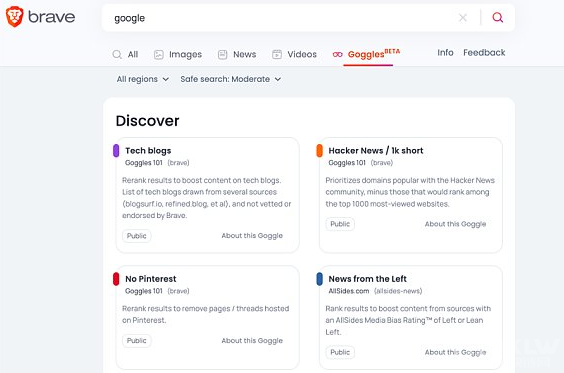Image resolution: width=564 pixels, height=373 pixels.
Task: Click the News tab newspaper icon
Action: tap(223, 54)
